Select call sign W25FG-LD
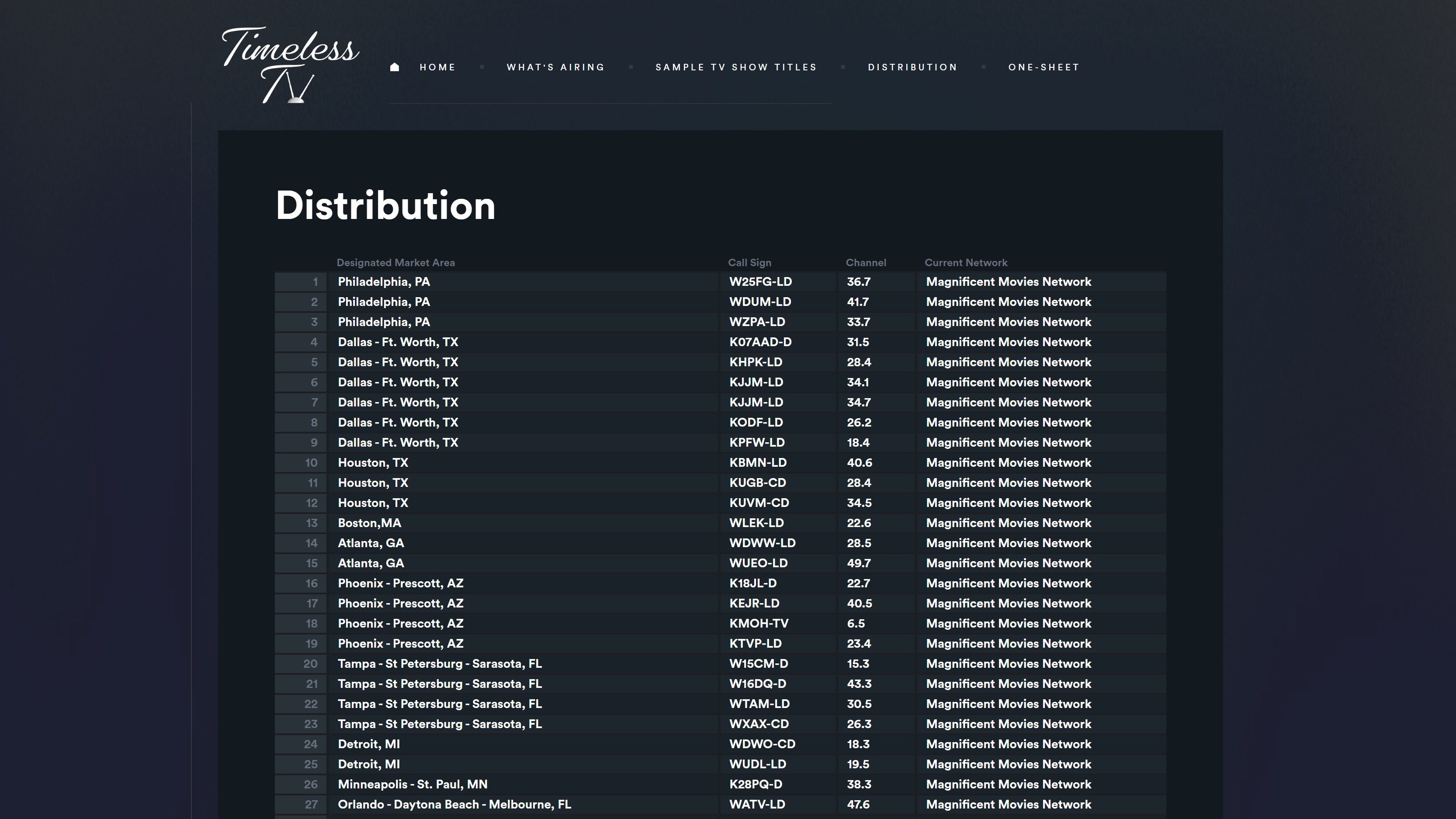The width and height of the screenshot is (1456, 819). tap(760, 282)
